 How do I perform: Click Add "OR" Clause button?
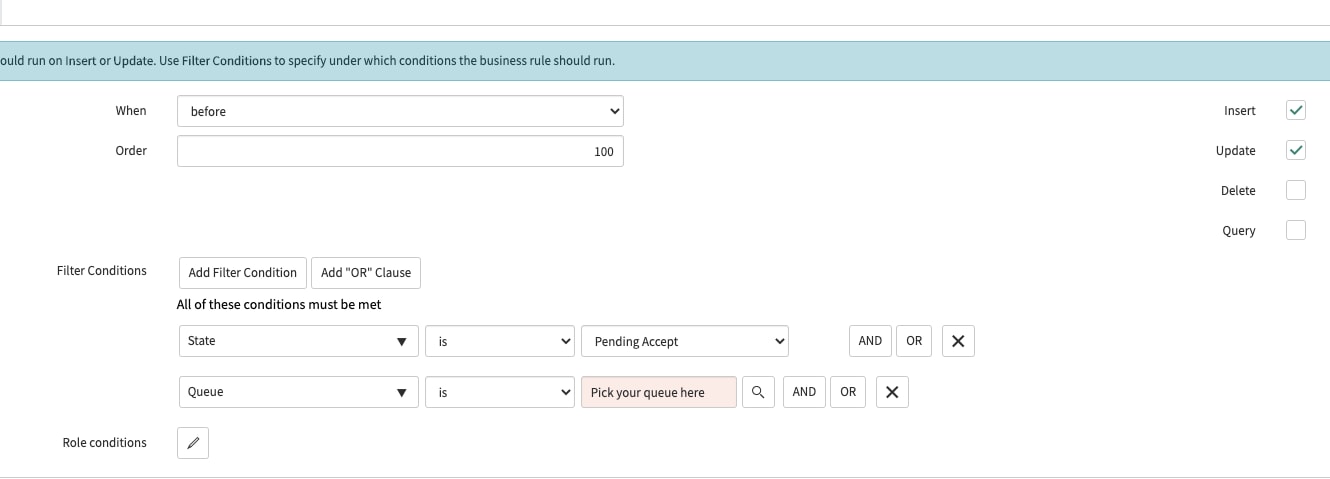(366, 273)
